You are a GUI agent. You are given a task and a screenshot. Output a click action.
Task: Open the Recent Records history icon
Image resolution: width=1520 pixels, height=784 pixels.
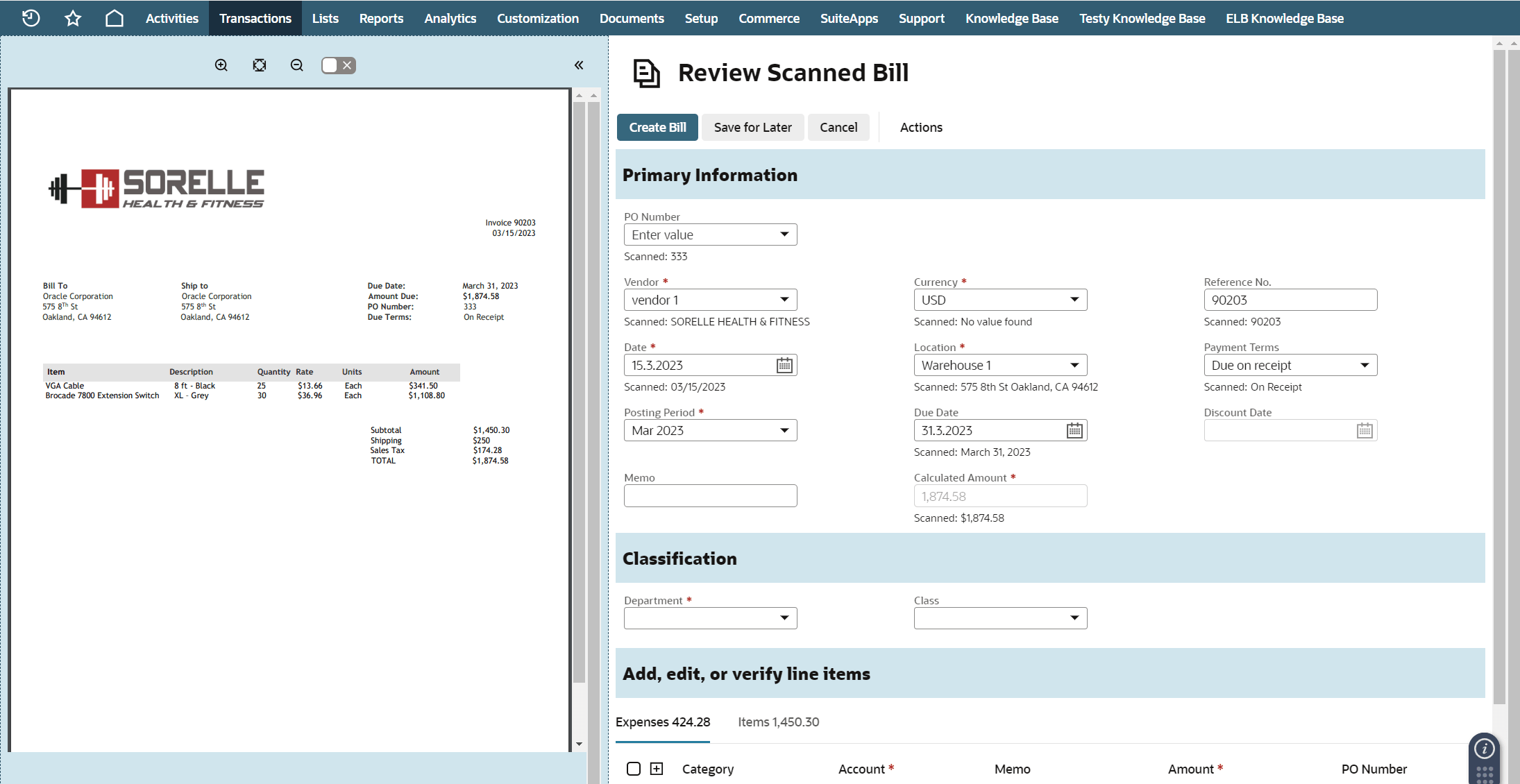pos(31,18)
